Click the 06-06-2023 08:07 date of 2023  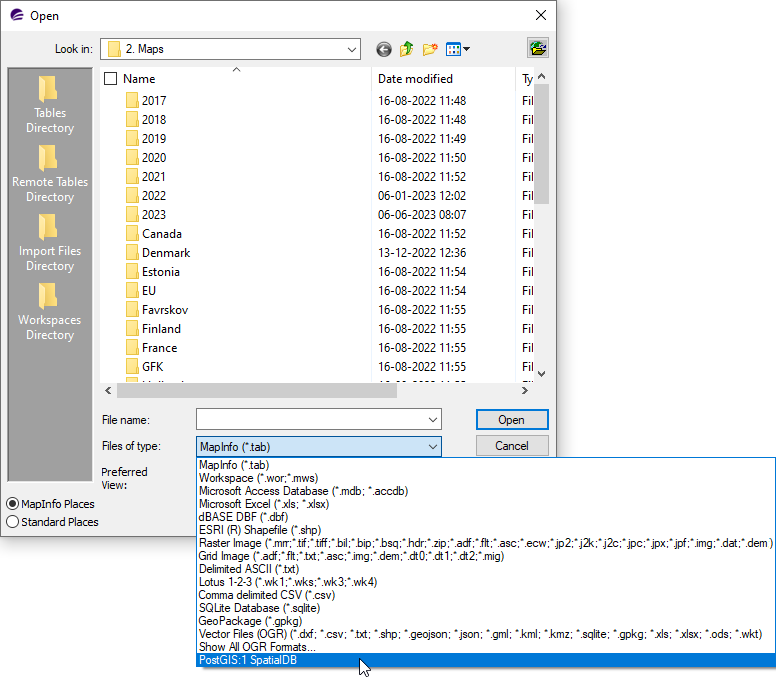(x=422, y=214)
